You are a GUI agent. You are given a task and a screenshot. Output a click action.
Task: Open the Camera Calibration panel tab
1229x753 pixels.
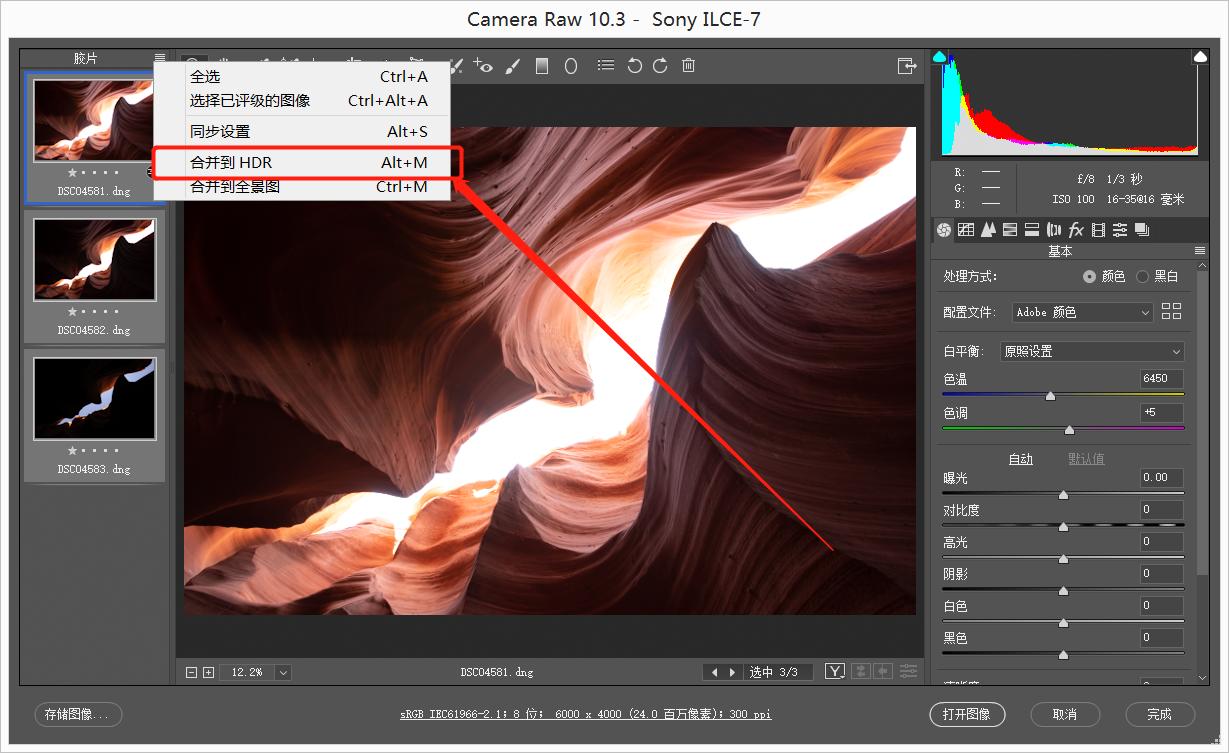tap(1098, 229)
